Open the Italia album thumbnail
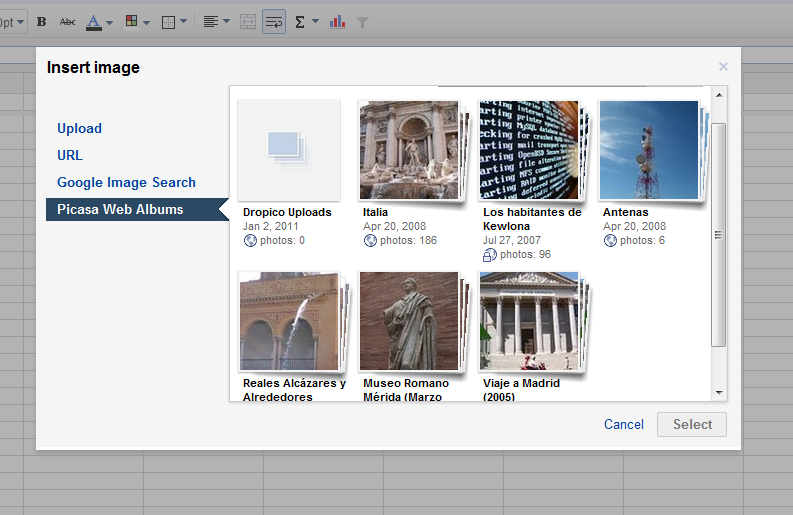Image resolution: width=793 pixels, height=515 pixels. tap(411, 150)
